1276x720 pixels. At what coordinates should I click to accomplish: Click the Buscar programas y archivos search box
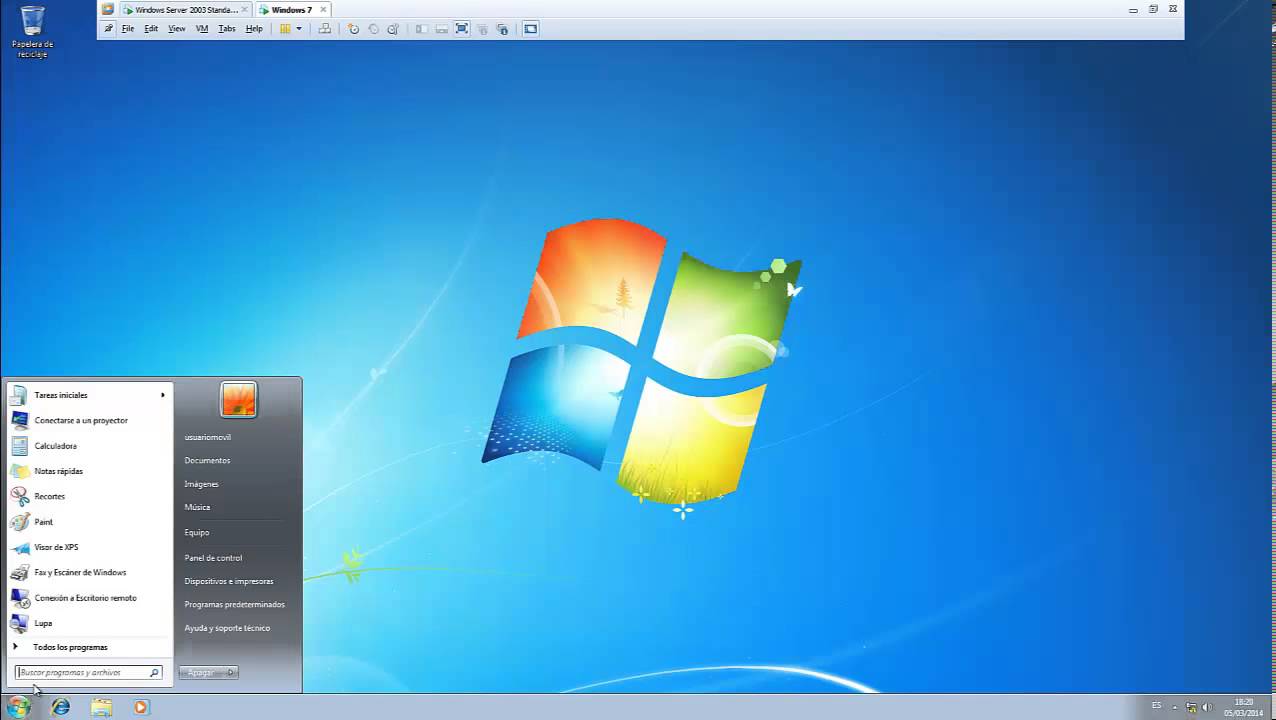click(88, 673)
